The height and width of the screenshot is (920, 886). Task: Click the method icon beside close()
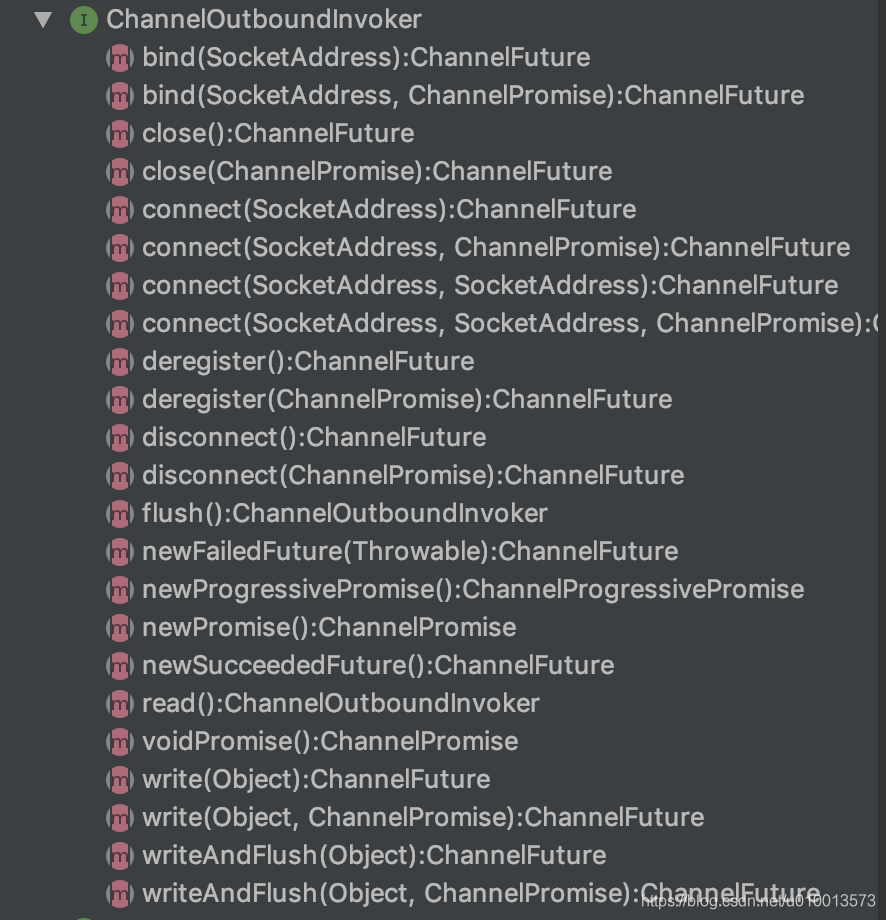[120, 133]
